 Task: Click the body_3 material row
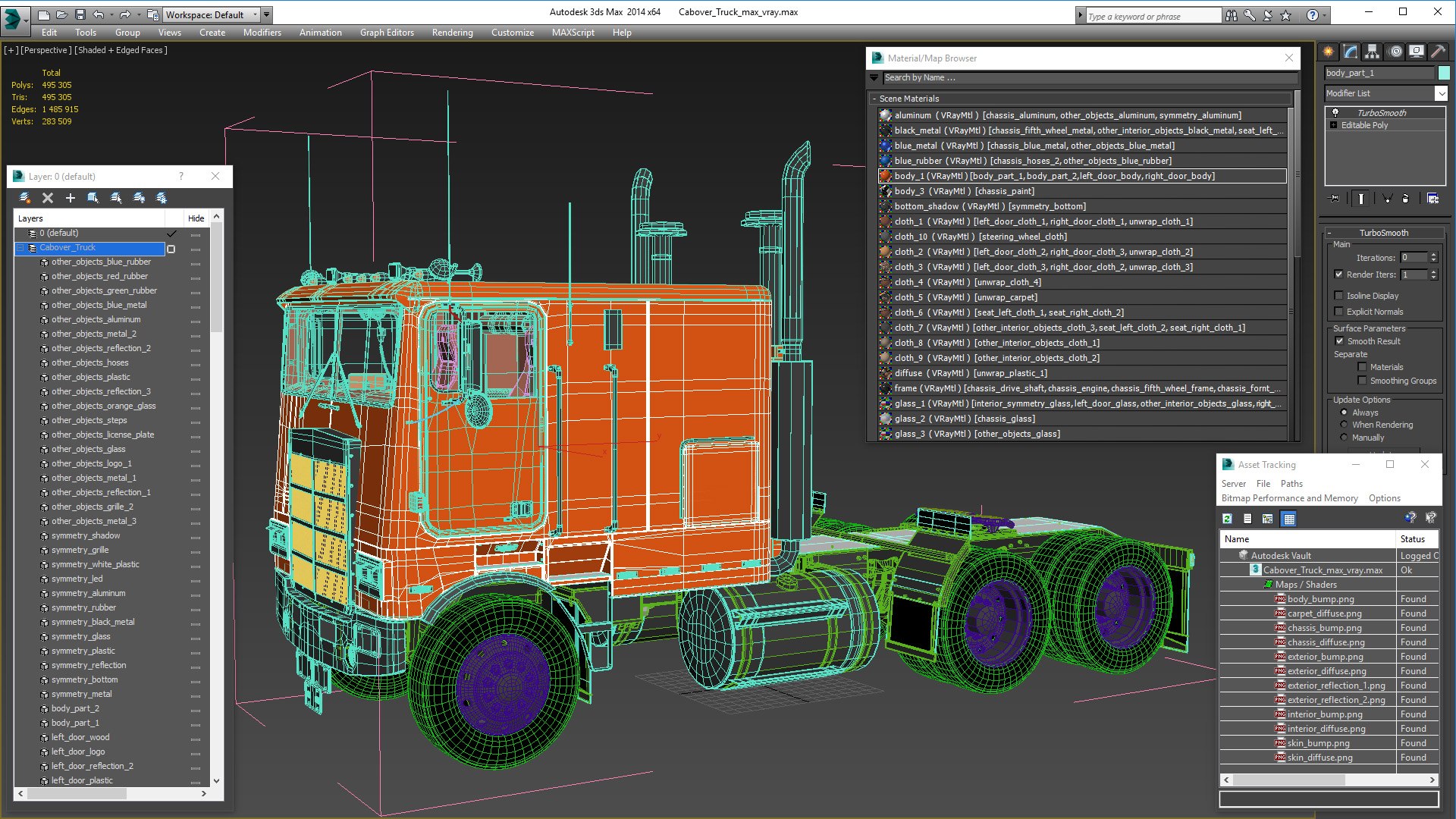click(1082, 191)
